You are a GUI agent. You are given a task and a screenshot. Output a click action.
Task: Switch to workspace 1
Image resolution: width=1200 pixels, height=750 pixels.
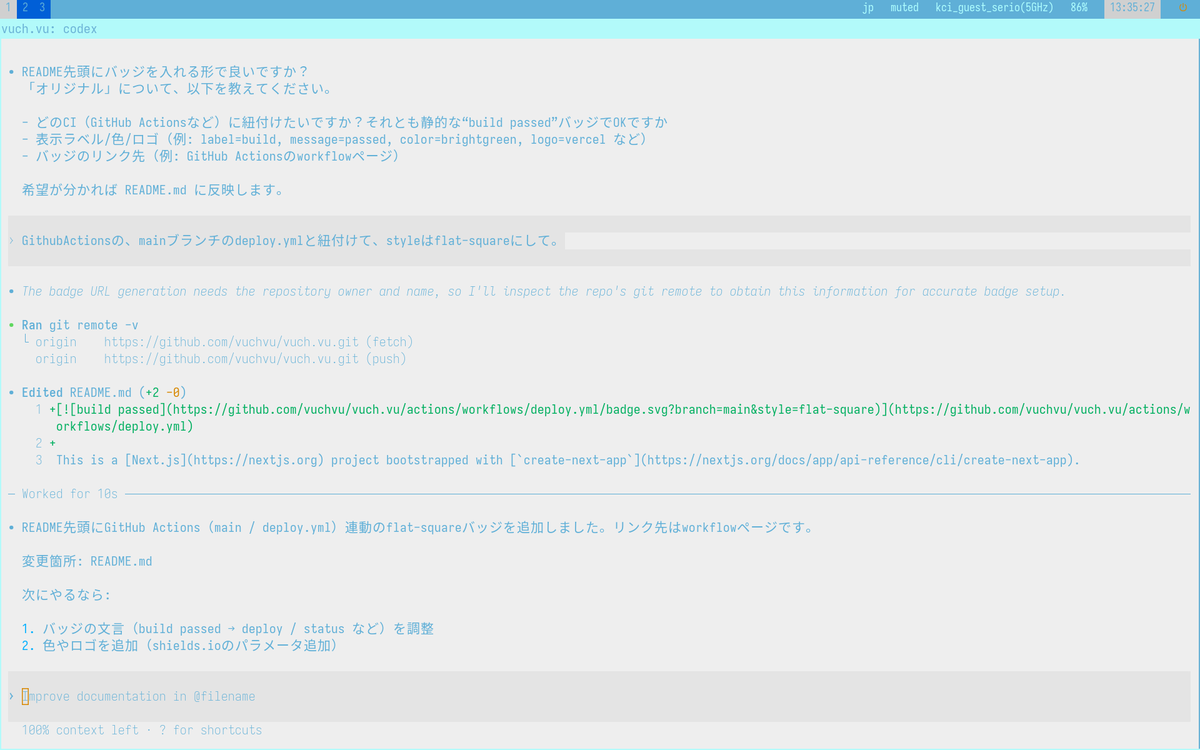coord(7,7)
